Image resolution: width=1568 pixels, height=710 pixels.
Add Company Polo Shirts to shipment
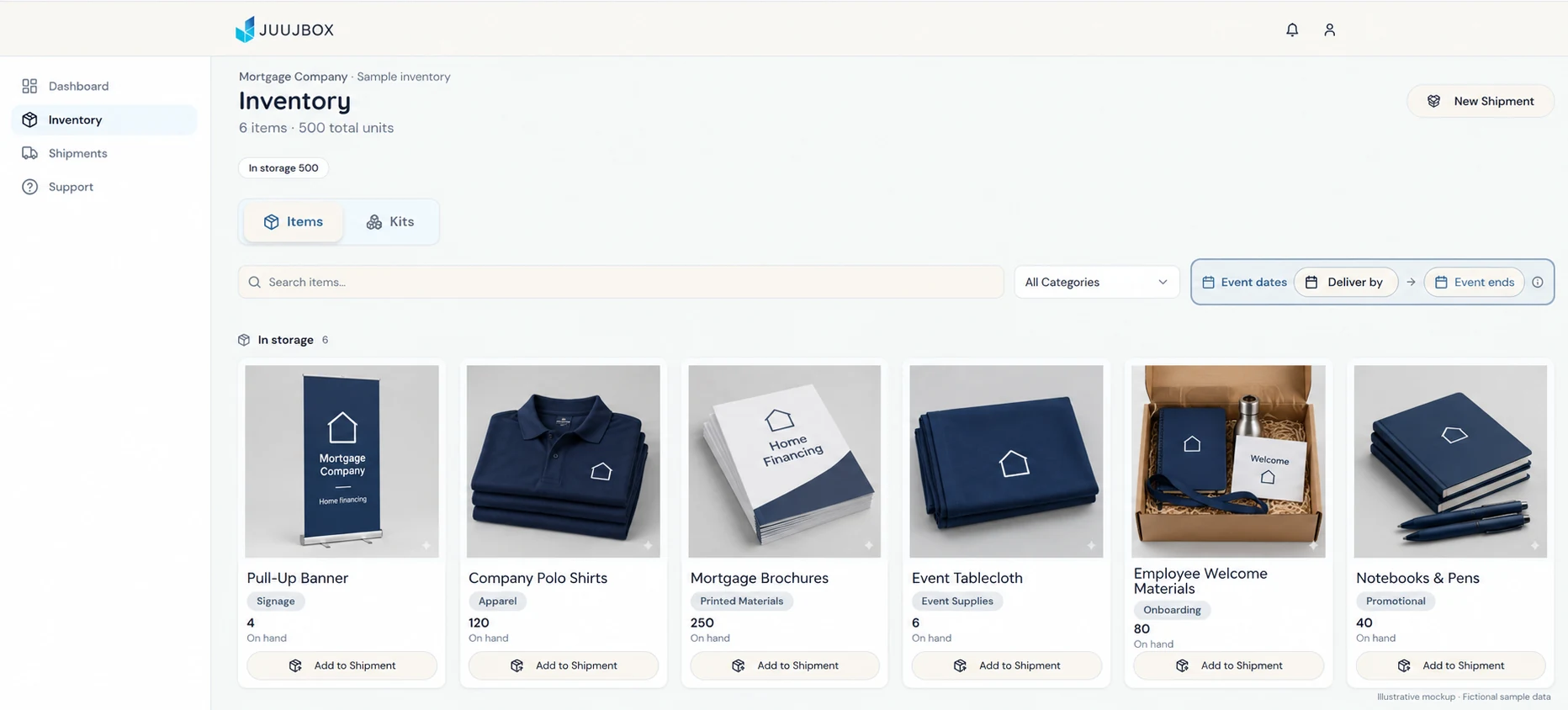(x=564, y=665)
